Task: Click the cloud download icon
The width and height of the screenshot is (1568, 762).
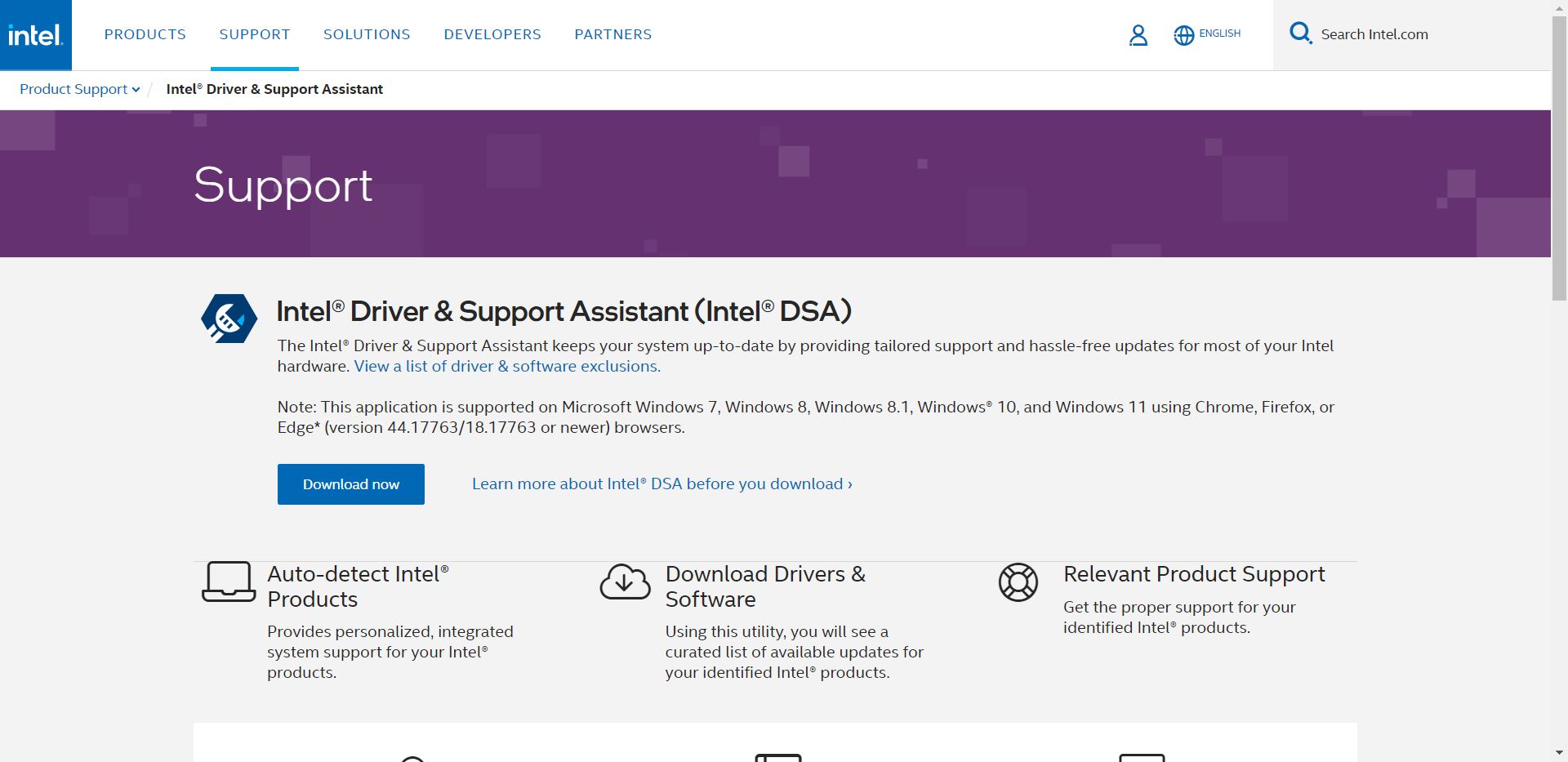Action: (626, 582)
